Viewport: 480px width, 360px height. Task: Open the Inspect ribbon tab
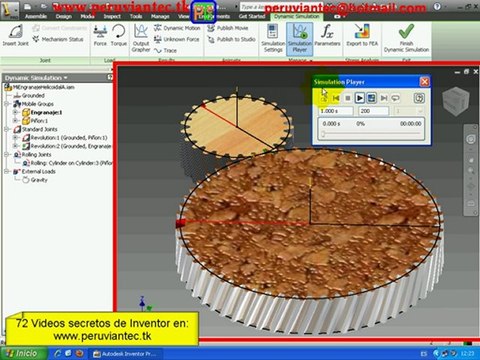click(x=112, y=16)
